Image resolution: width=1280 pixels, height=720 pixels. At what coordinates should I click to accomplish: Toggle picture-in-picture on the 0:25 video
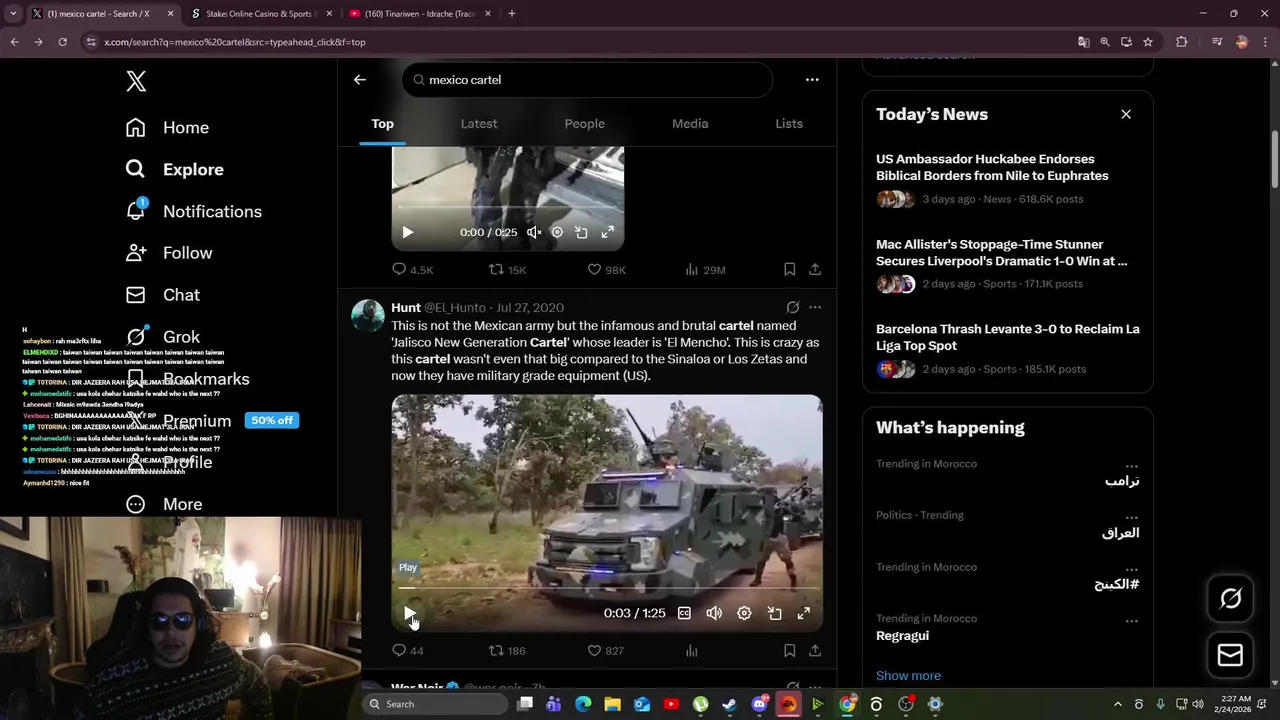[581, 232]
